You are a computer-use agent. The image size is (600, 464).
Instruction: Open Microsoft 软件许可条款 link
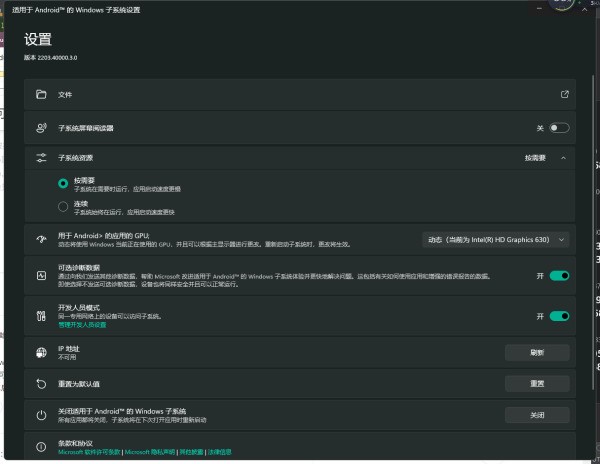(x=89, y=452)
